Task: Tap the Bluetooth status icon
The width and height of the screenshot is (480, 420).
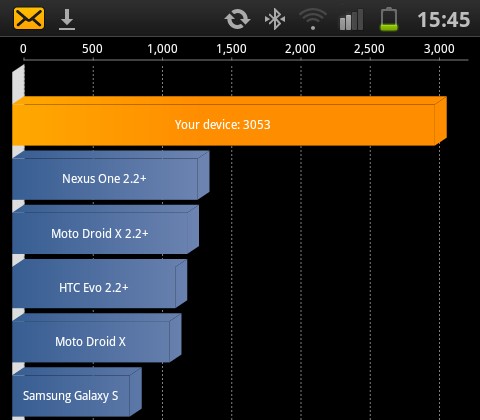Action: point(275,19)
